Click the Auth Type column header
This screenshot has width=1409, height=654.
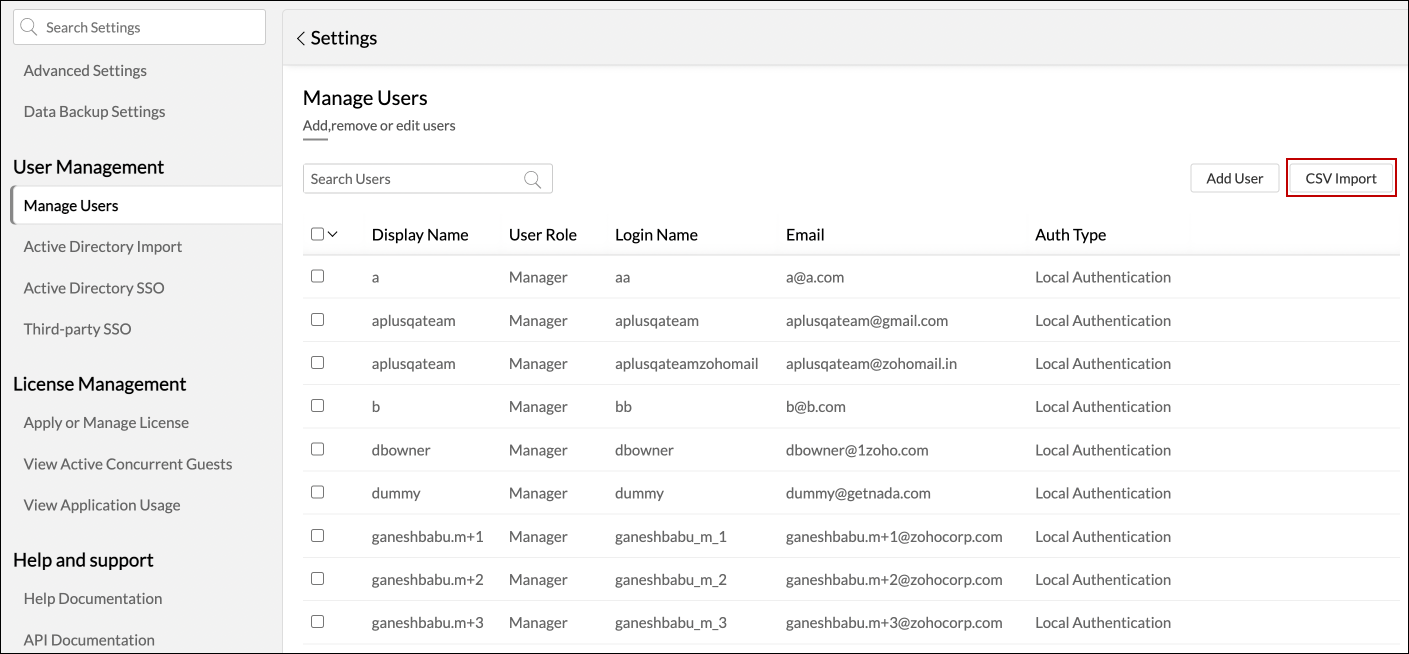pyautogui.click(x=1070, y=235)
